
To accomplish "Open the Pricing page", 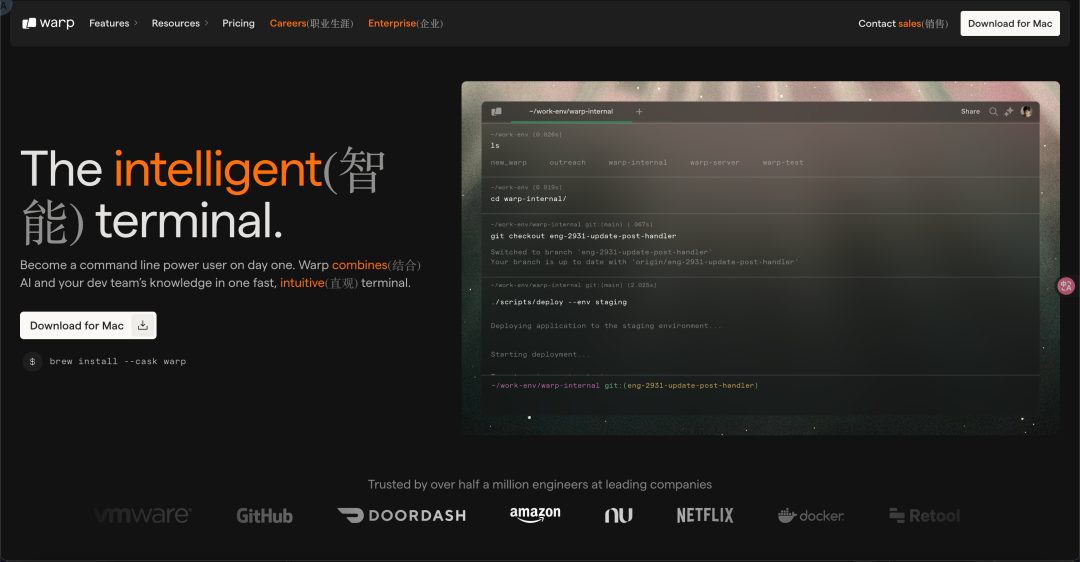I will pyautogui.click(x=238, y=23).
